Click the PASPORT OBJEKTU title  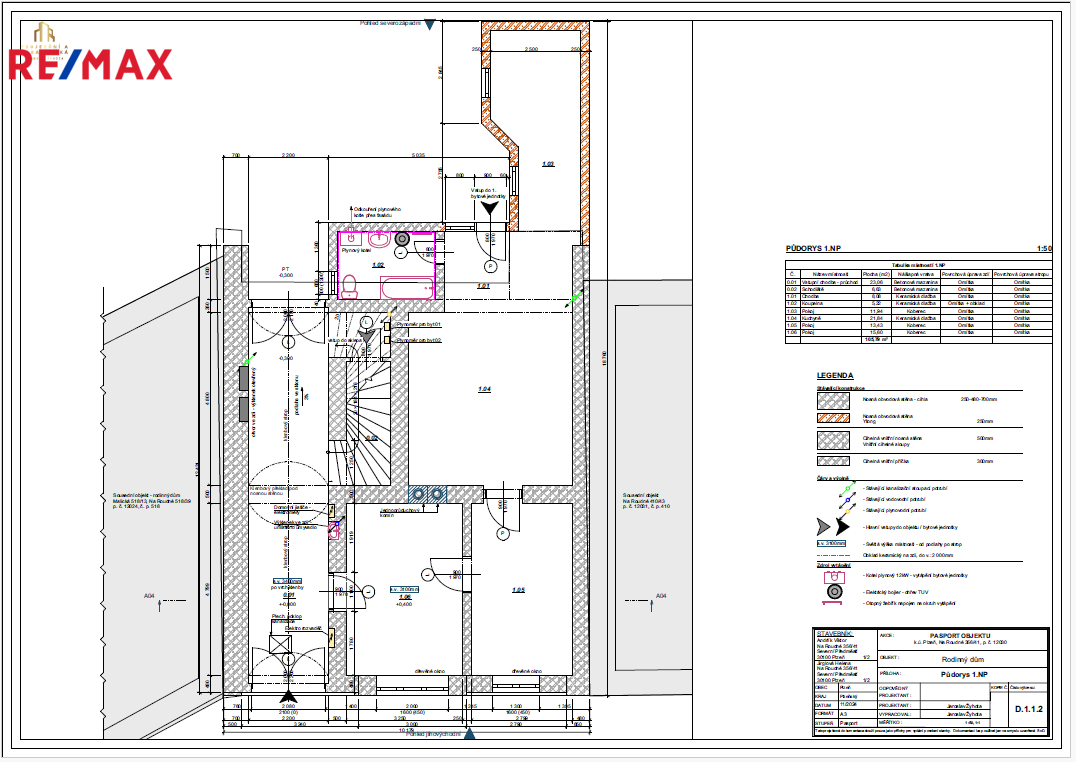pyautogui.click(x=960, y=636)
